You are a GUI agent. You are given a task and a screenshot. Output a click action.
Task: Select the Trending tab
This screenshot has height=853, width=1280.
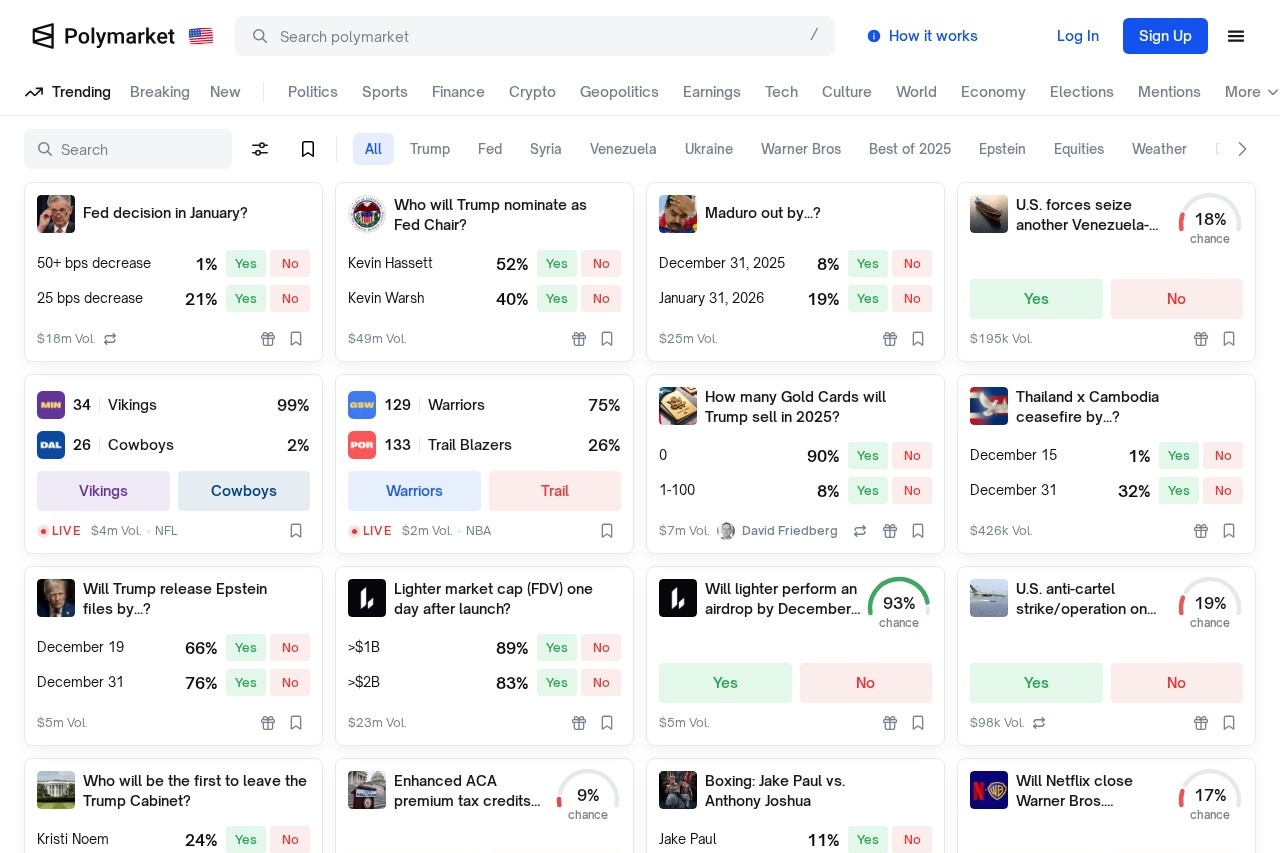(x=68, y=92)
